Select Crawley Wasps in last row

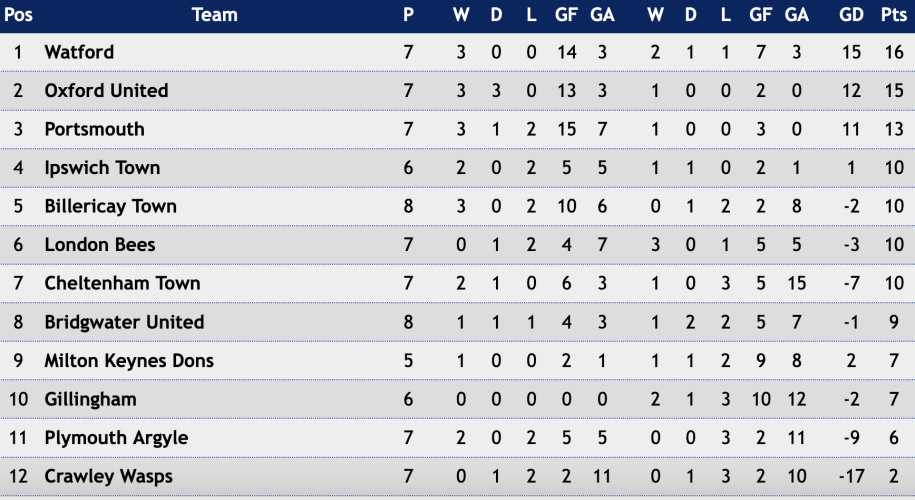(109, 476)
